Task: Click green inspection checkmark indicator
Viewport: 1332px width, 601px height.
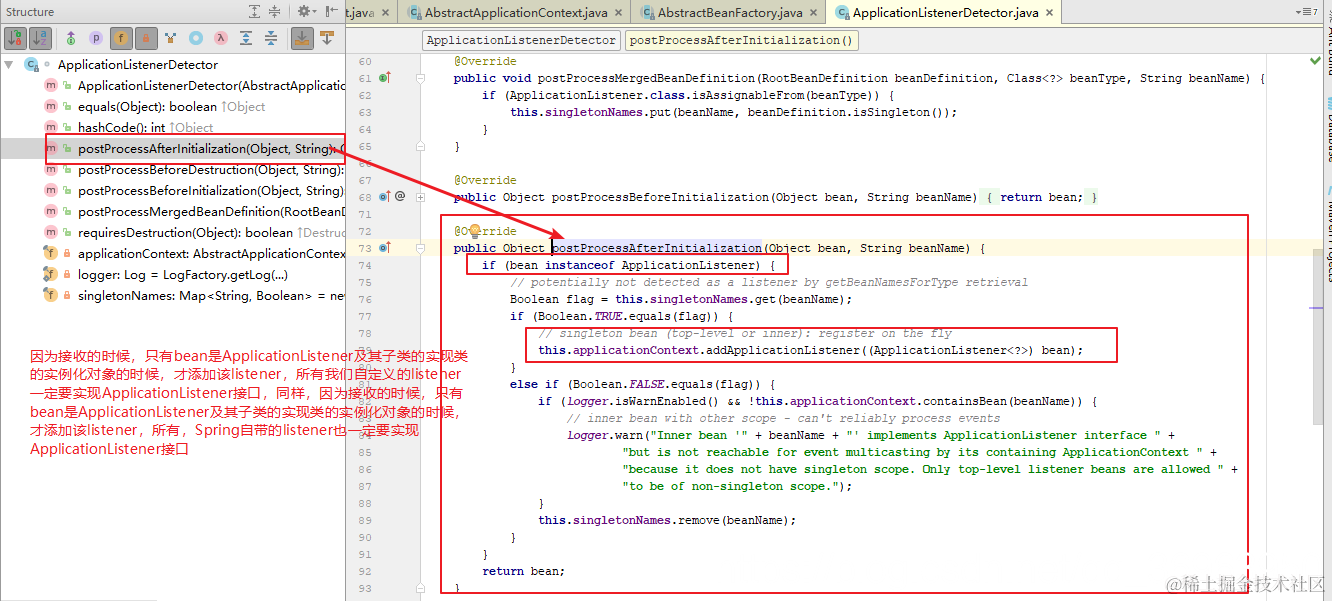Action: 1315,61
